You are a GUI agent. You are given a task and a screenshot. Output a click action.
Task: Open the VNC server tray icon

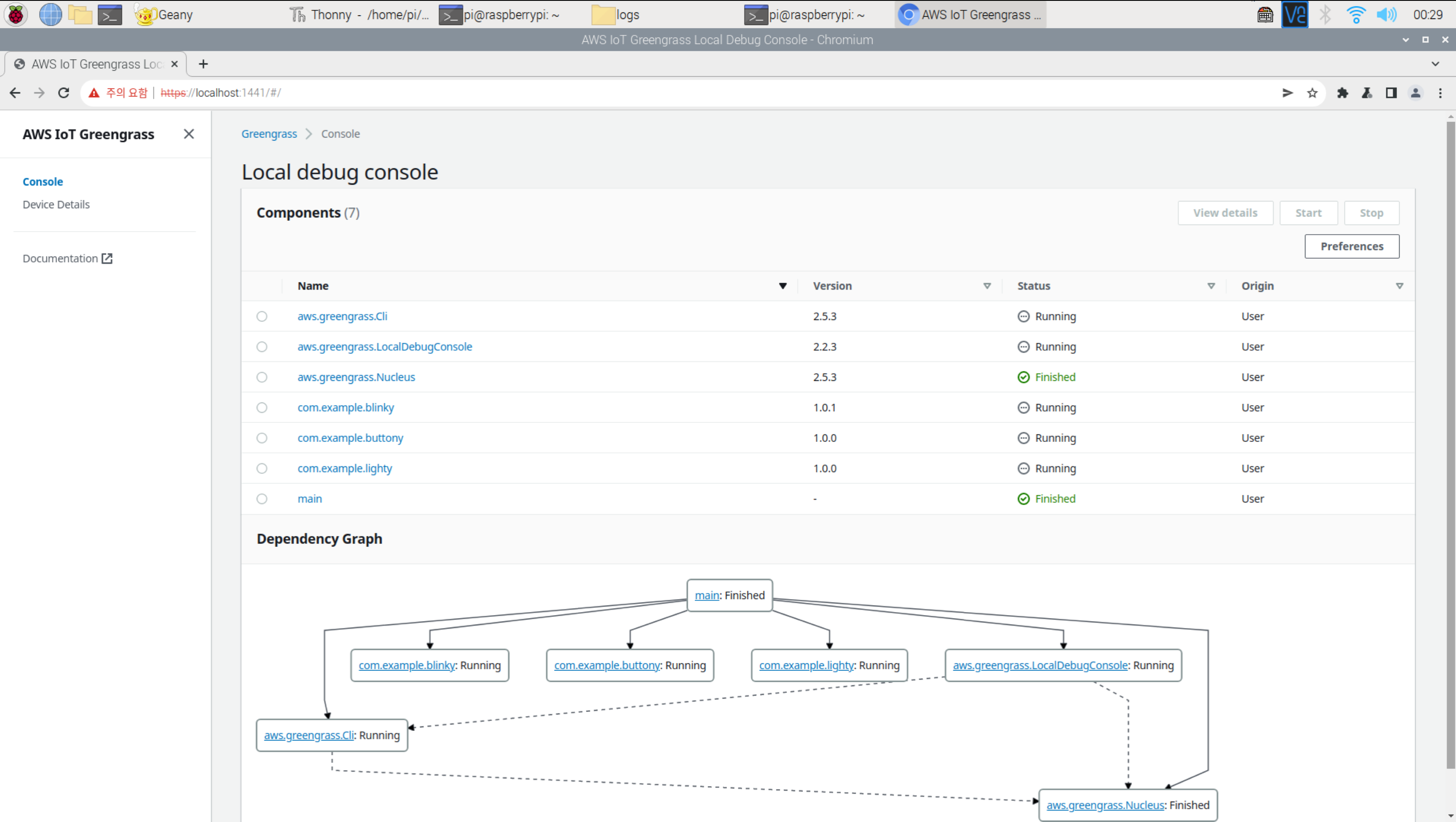(x=1294, y=15)
